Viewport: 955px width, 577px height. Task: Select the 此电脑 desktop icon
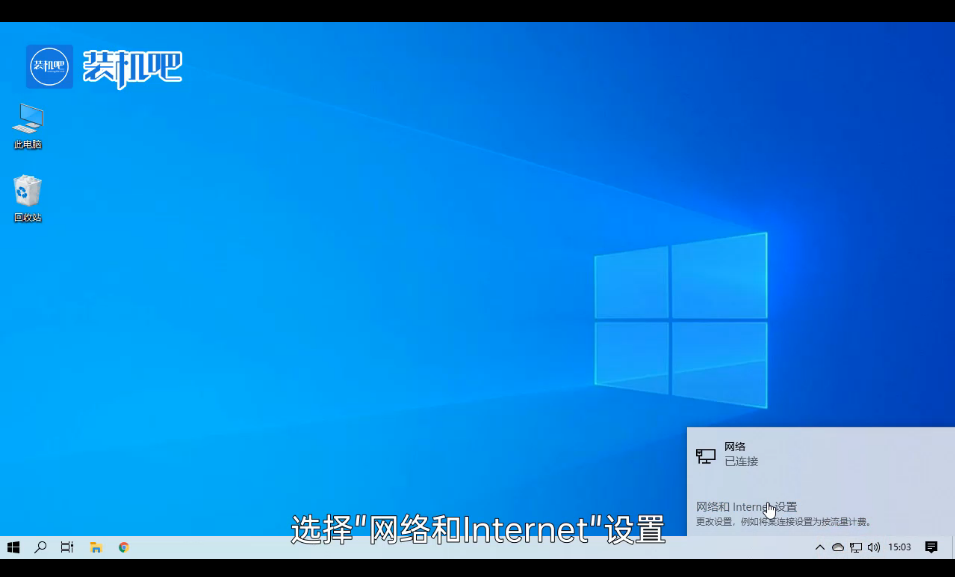[x=28, y=125]
